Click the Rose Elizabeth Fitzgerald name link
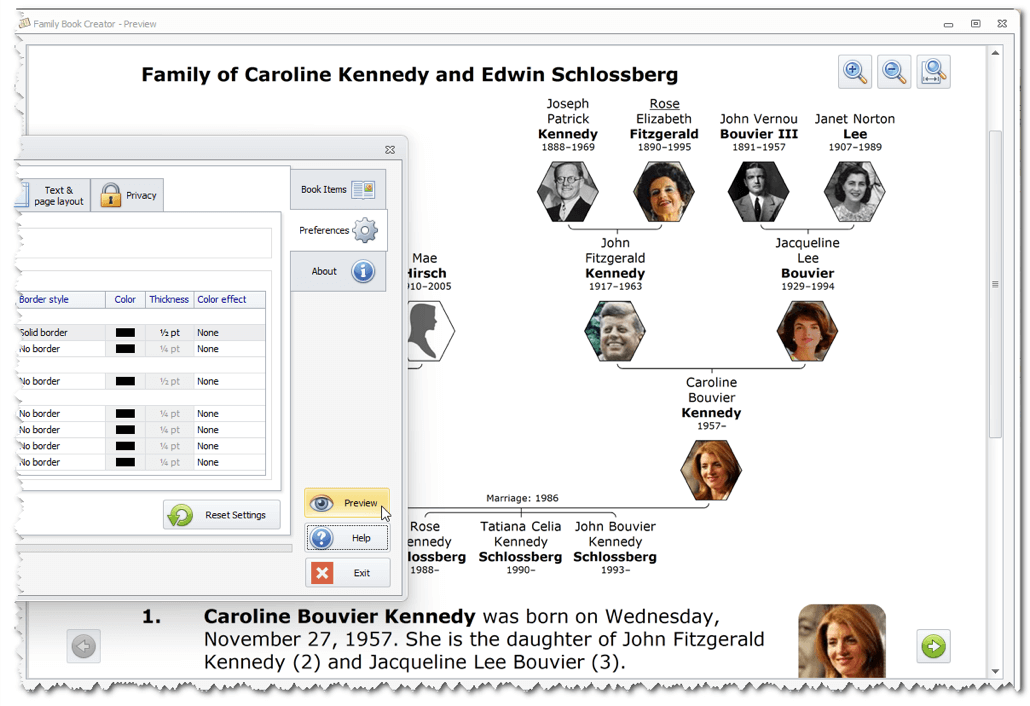1030x706 pixels. click(664, 104)
